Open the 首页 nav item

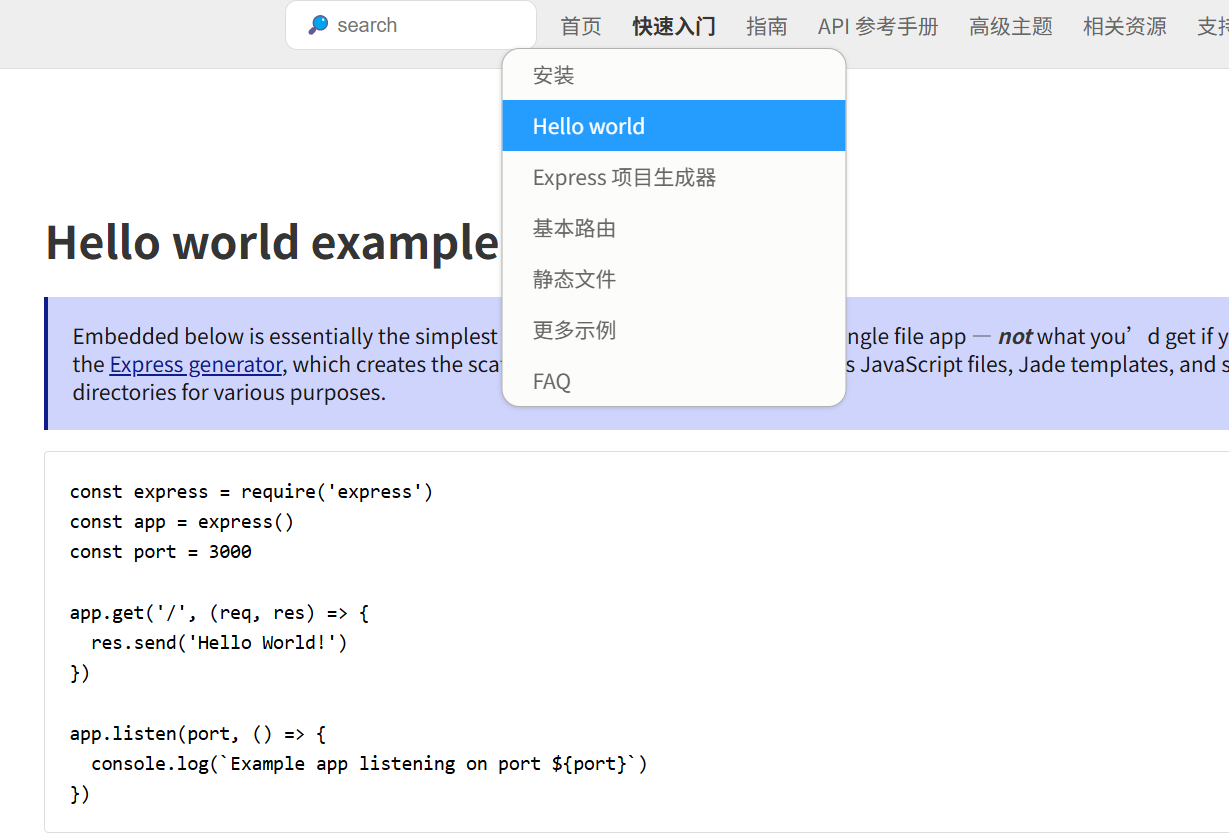pos(581,26)
